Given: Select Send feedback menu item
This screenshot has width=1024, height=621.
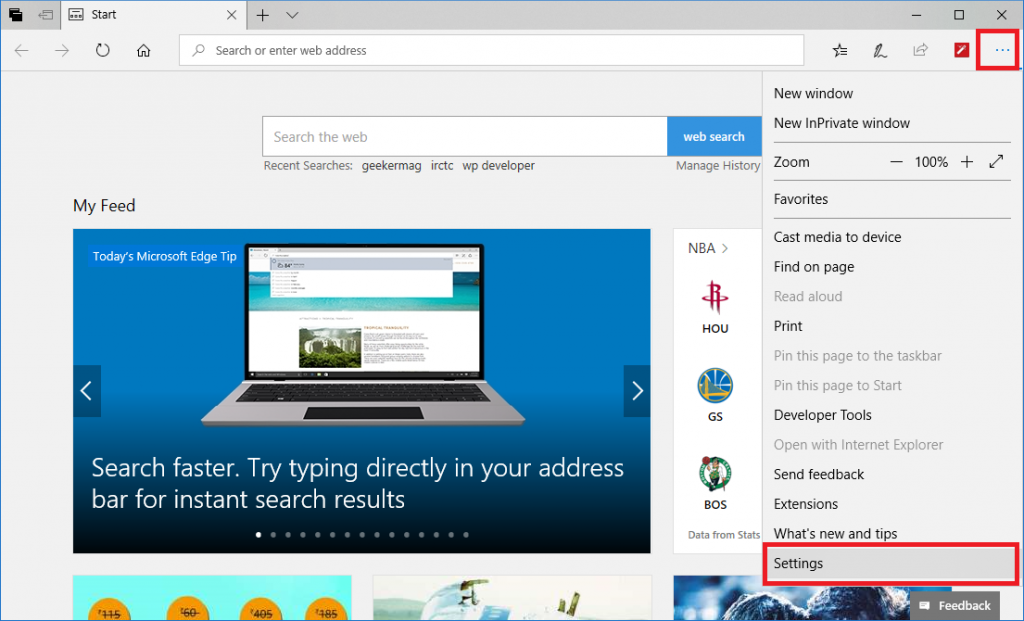Looking at the screenshot, I should (819, 474).
